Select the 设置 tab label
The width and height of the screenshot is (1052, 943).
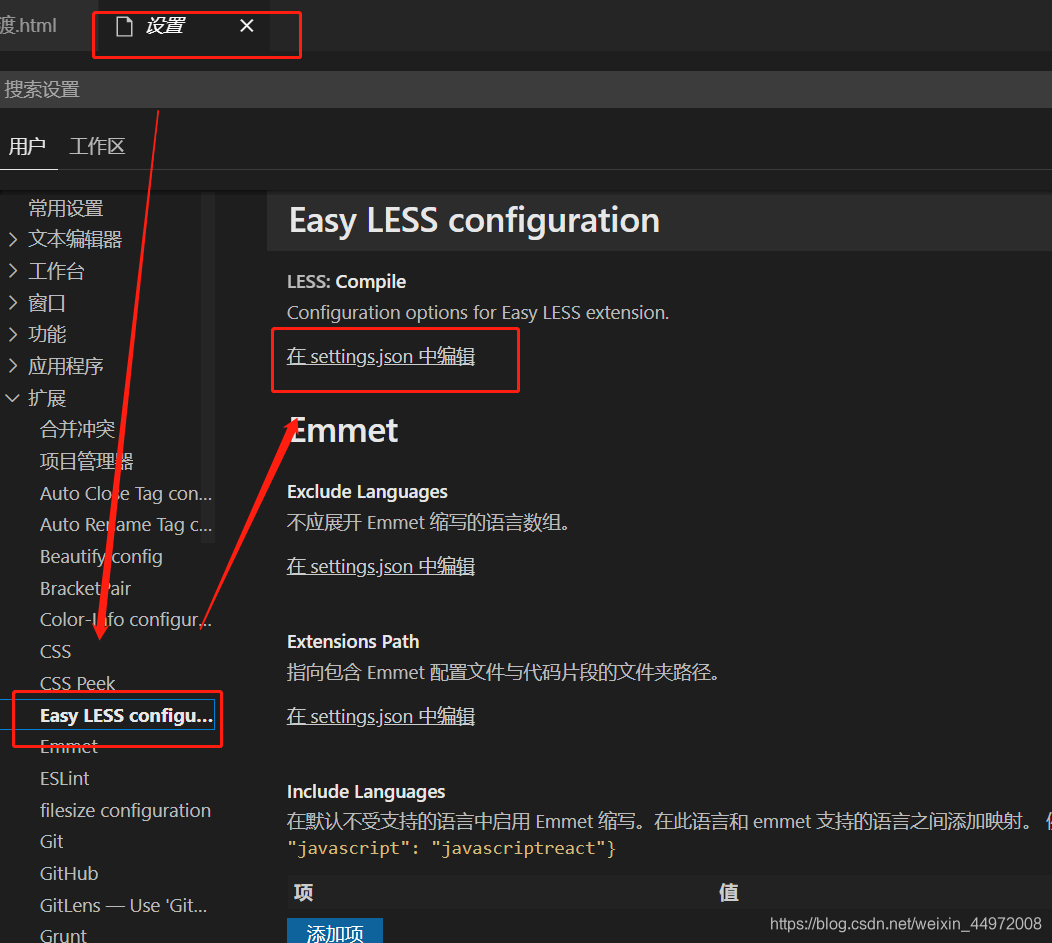click(165, 25)
